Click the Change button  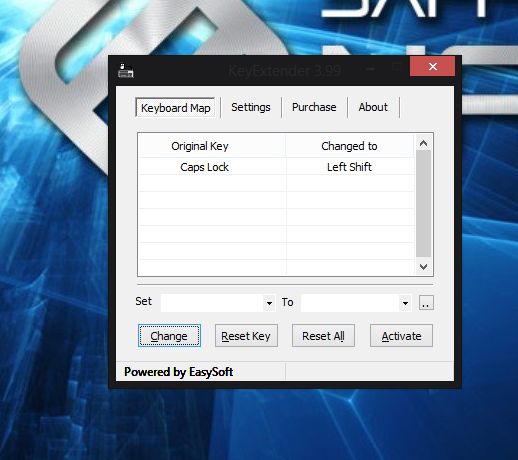pos(169,336)
